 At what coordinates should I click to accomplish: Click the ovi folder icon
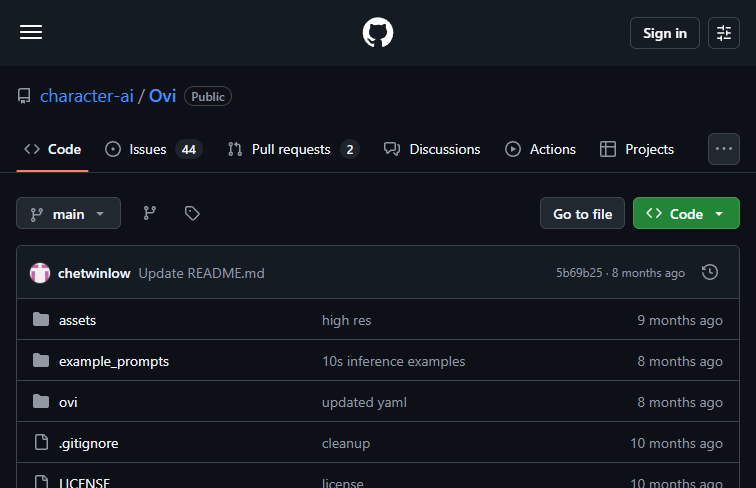(x=41, y=401)
